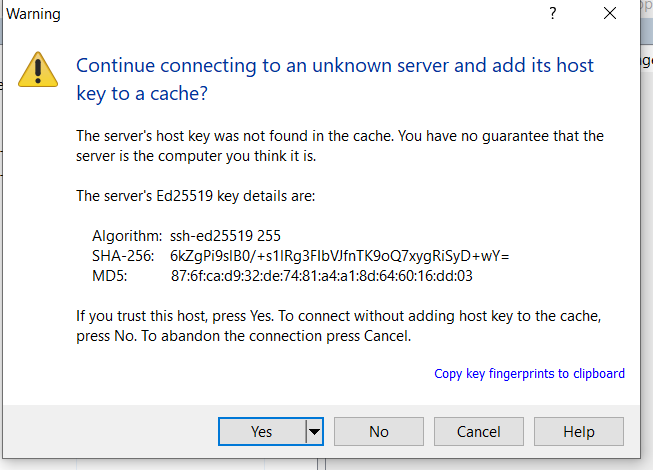Expand the dropdown arrow beside Yes
The image size is (653, 470).
click(314, 432)
